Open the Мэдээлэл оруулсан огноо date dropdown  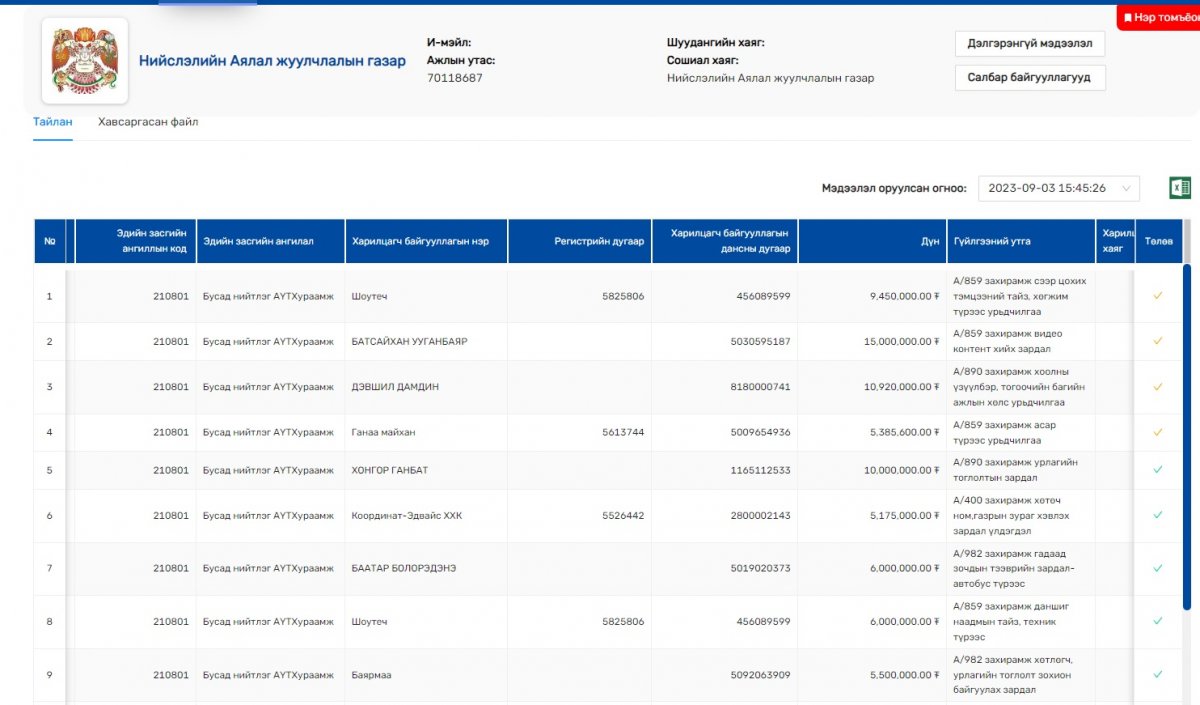click(x=1058, y=188)
